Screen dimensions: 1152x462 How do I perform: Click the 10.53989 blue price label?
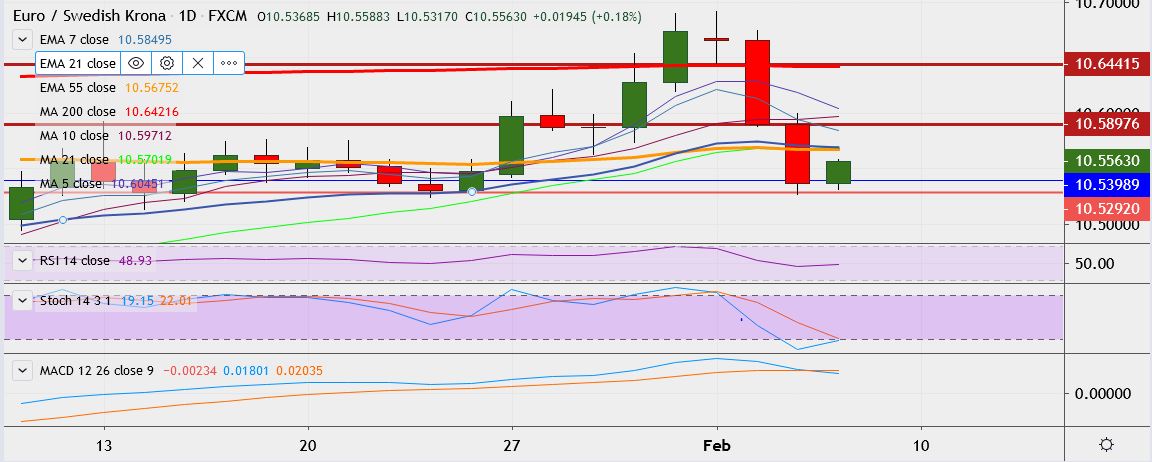[x=1107, y=184]
